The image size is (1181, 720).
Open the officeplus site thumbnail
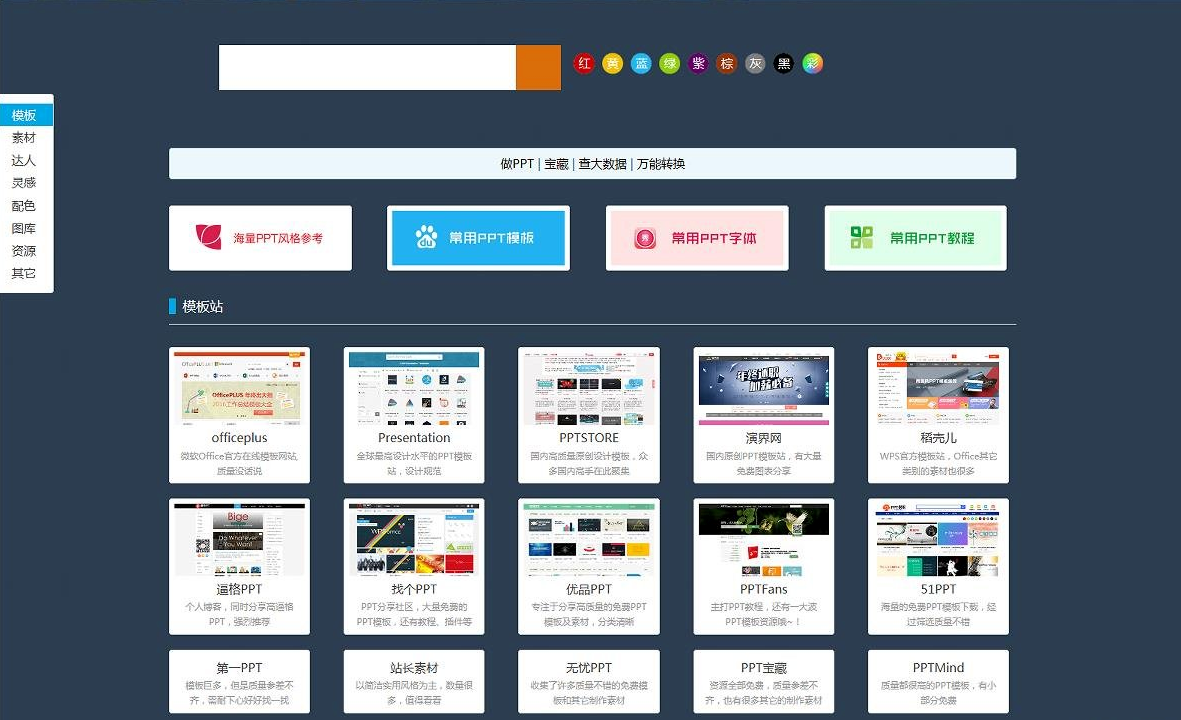pos(240,388)
